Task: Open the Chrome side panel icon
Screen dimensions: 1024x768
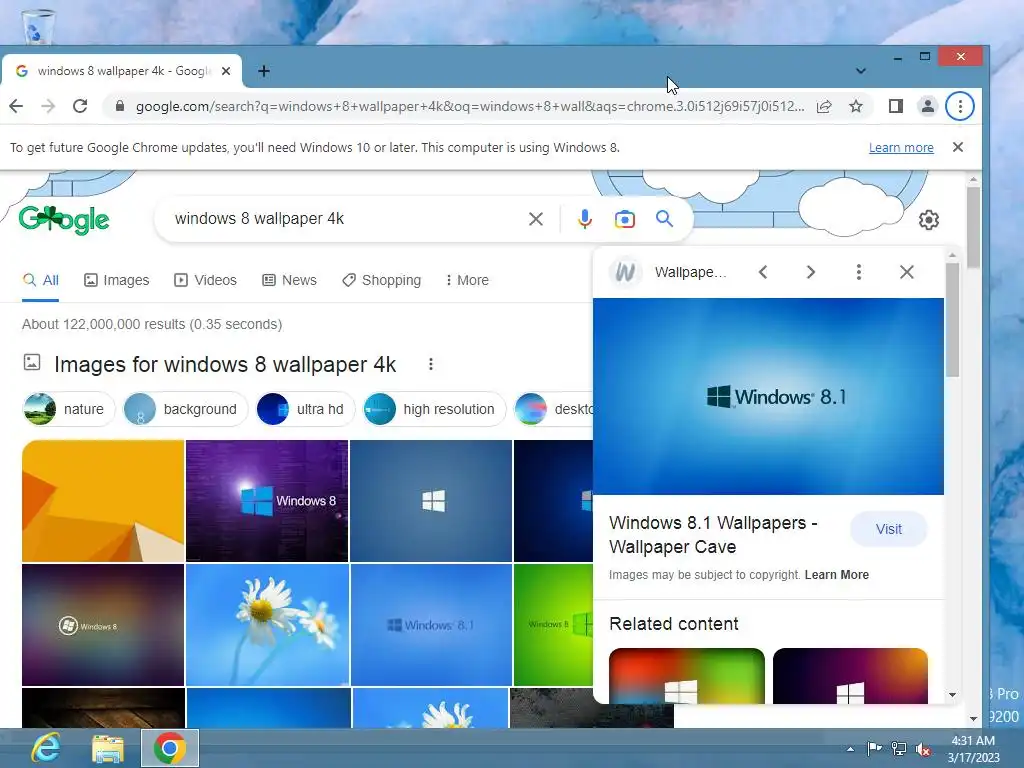Action: click(x=895, y=106)
